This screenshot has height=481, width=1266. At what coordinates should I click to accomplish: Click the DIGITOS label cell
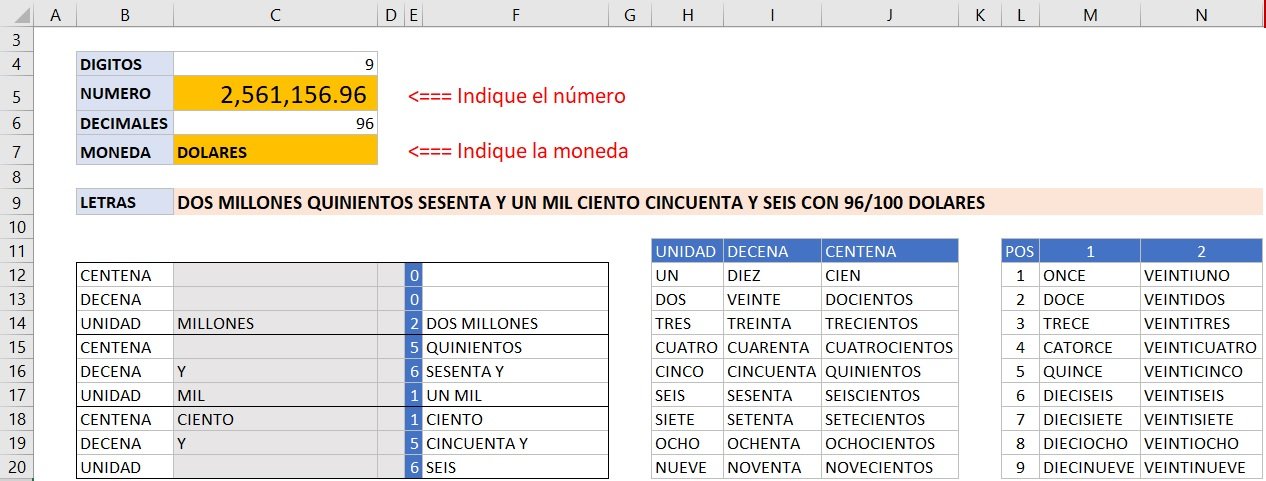[x=125, y=65]
